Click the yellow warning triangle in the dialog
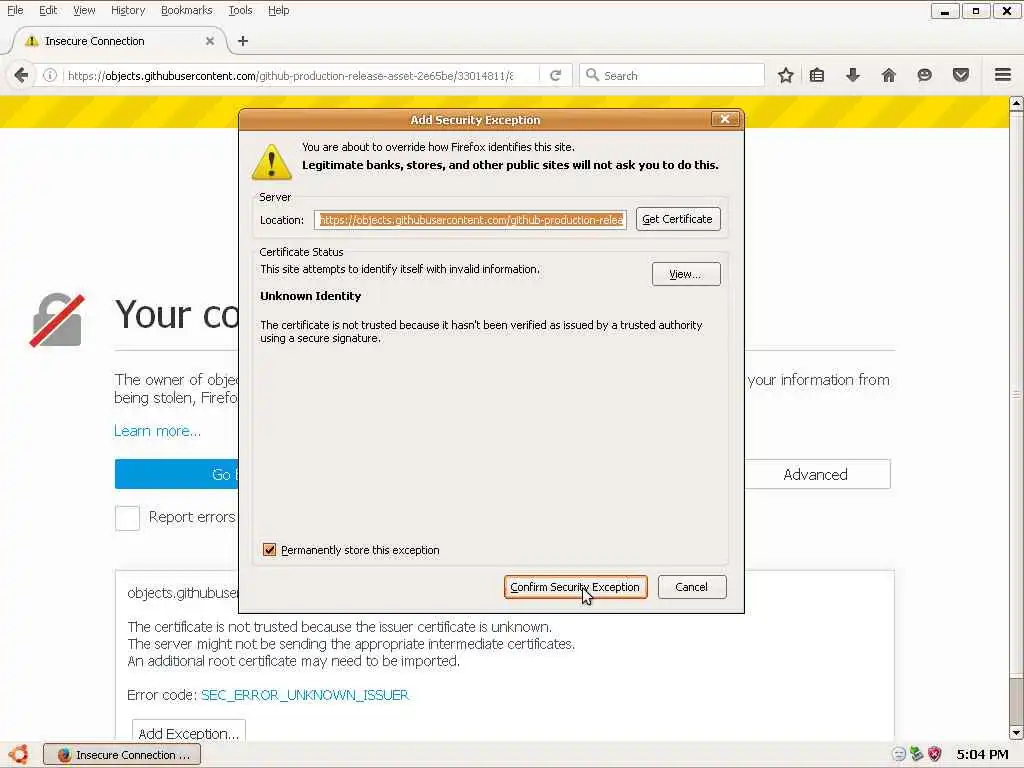 click(x=272, y=161)
